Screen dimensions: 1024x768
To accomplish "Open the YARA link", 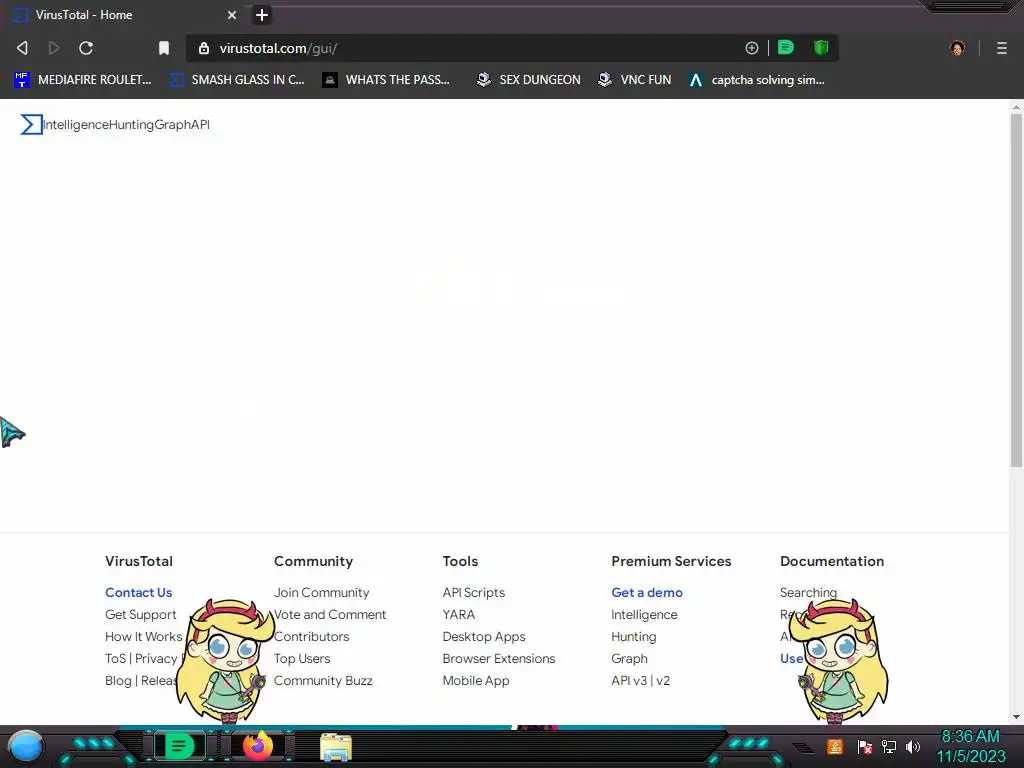I will pyautogui.click(x=458, y=615).
